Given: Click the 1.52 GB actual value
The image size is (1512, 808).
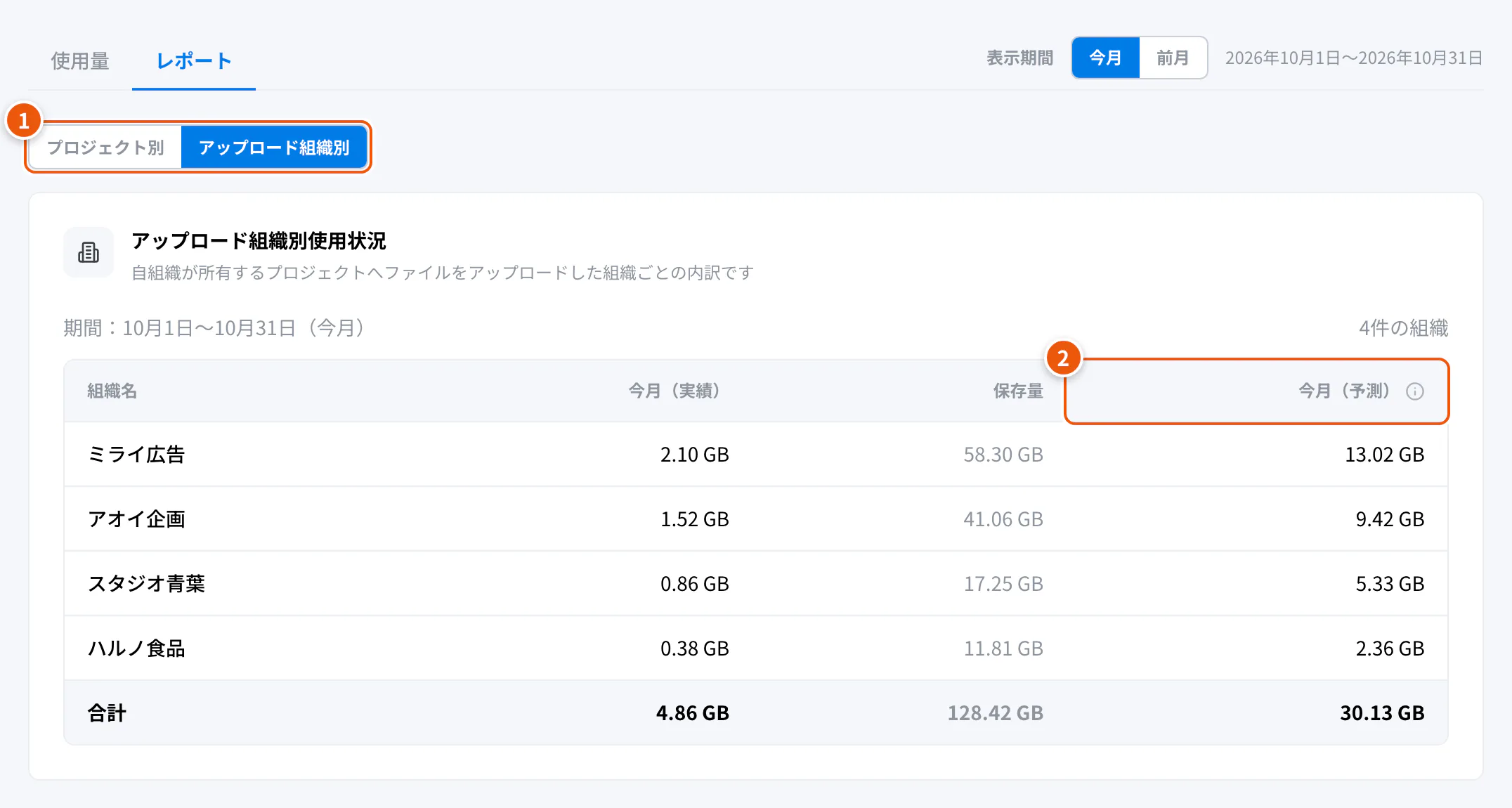Looking at the screenshot, I should tap(695, 519).
